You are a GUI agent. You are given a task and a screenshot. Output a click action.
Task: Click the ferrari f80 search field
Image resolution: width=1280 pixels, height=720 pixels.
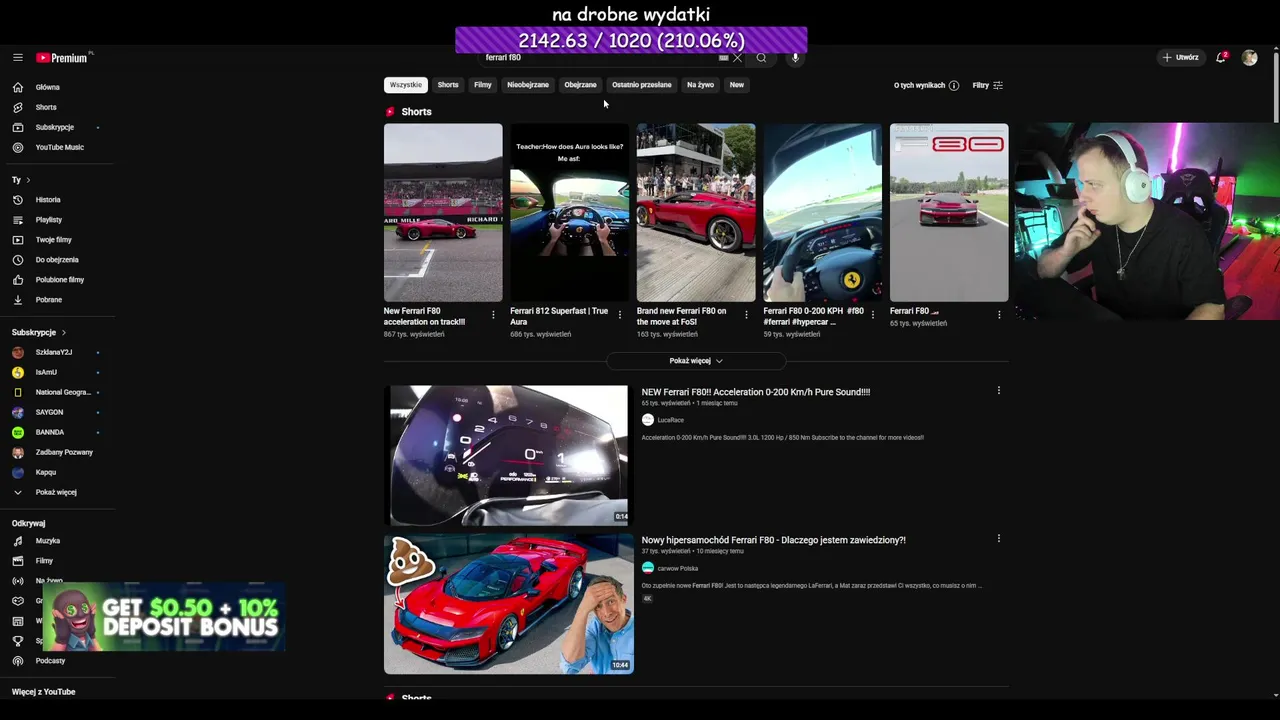click(598, 58)
